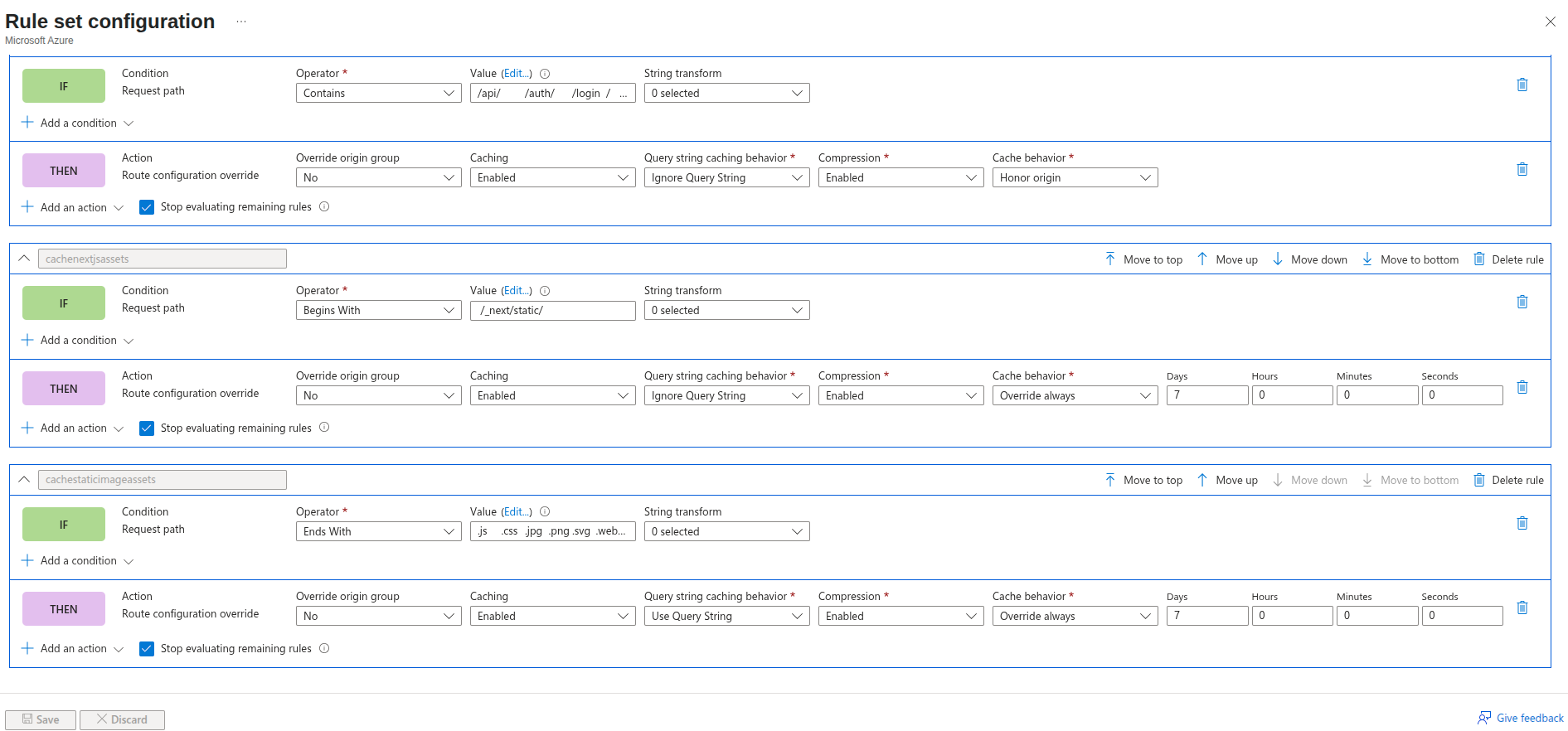Edit the /api/ /auth/ value list
The height and width of the screenshot is (731, 1568).
point(517,74)
